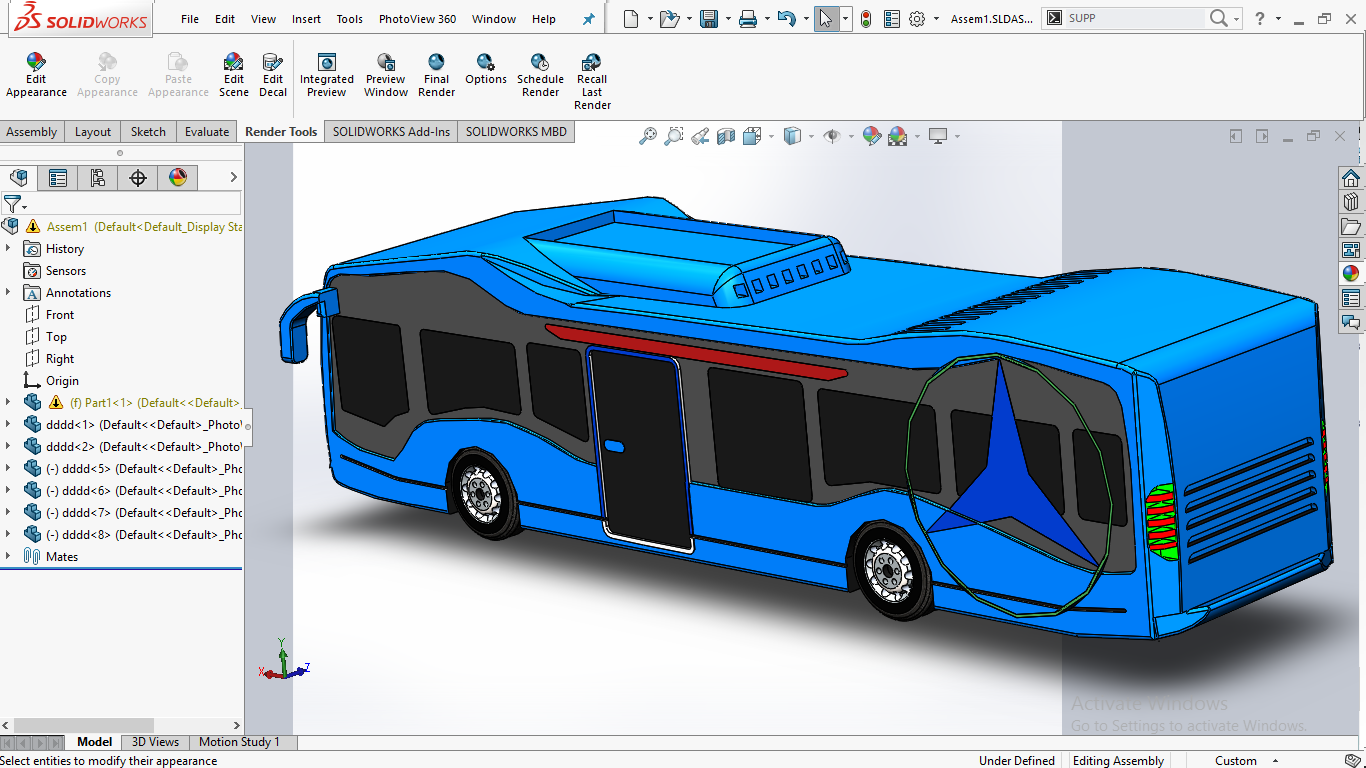Open the File menu
The height and width of the screenshot is (768, 1366).
(190, 19)
